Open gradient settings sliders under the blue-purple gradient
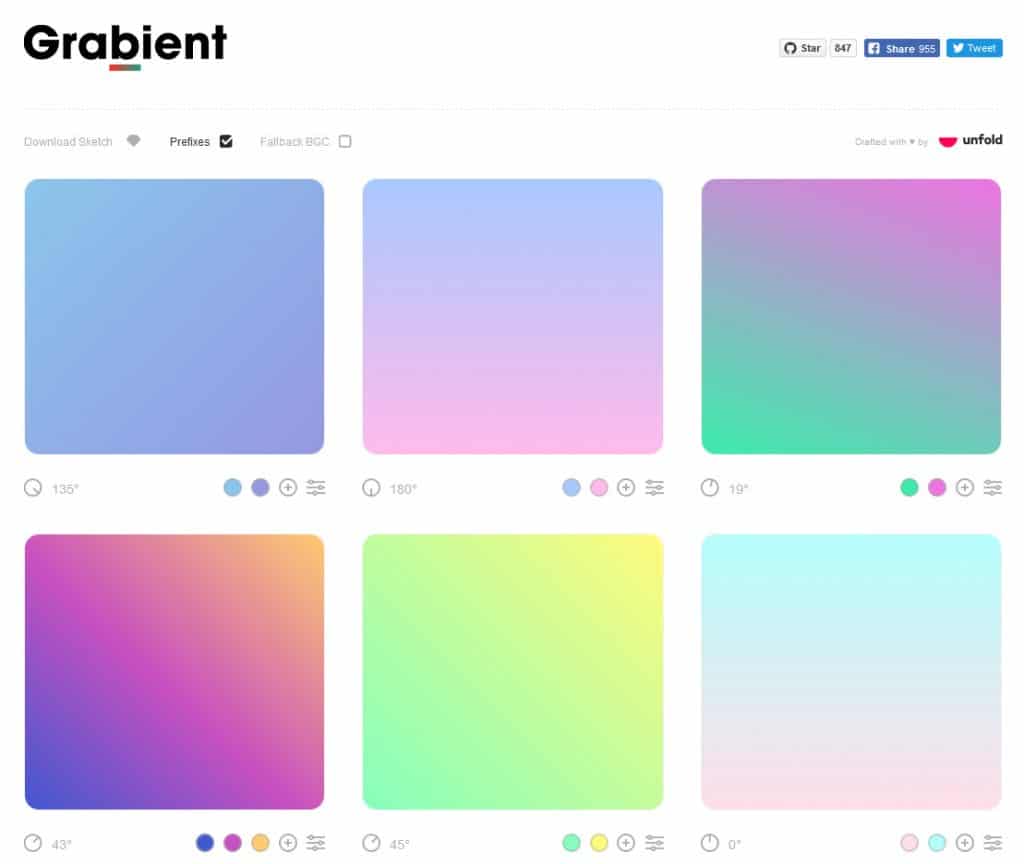This screenshot has height=864, width=1024. pyautogui.click(x=316, y=488)
